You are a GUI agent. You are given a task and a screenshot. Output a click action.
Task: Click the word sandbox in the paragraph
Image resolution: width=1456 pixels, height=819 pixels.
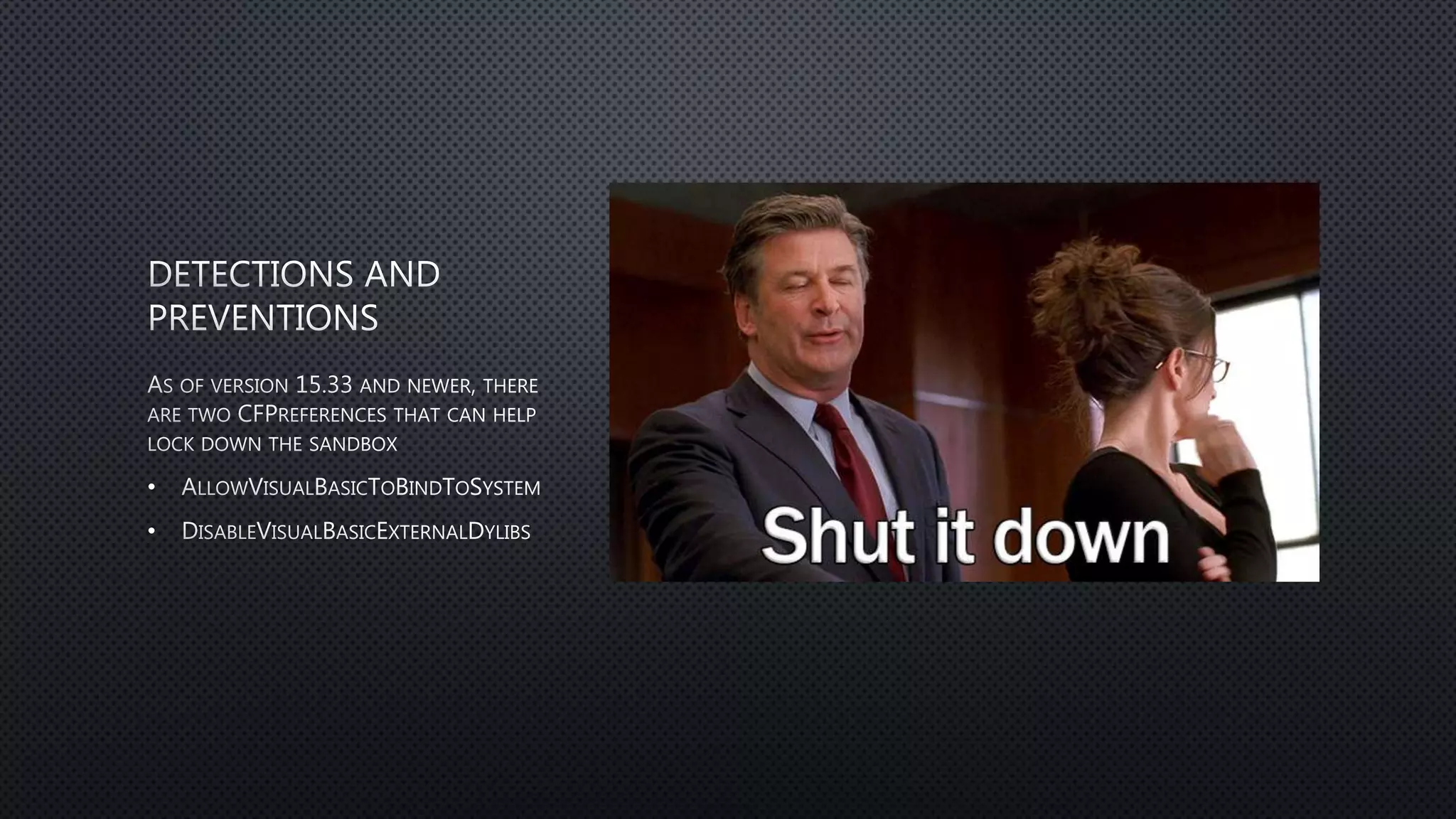point(353,444)
